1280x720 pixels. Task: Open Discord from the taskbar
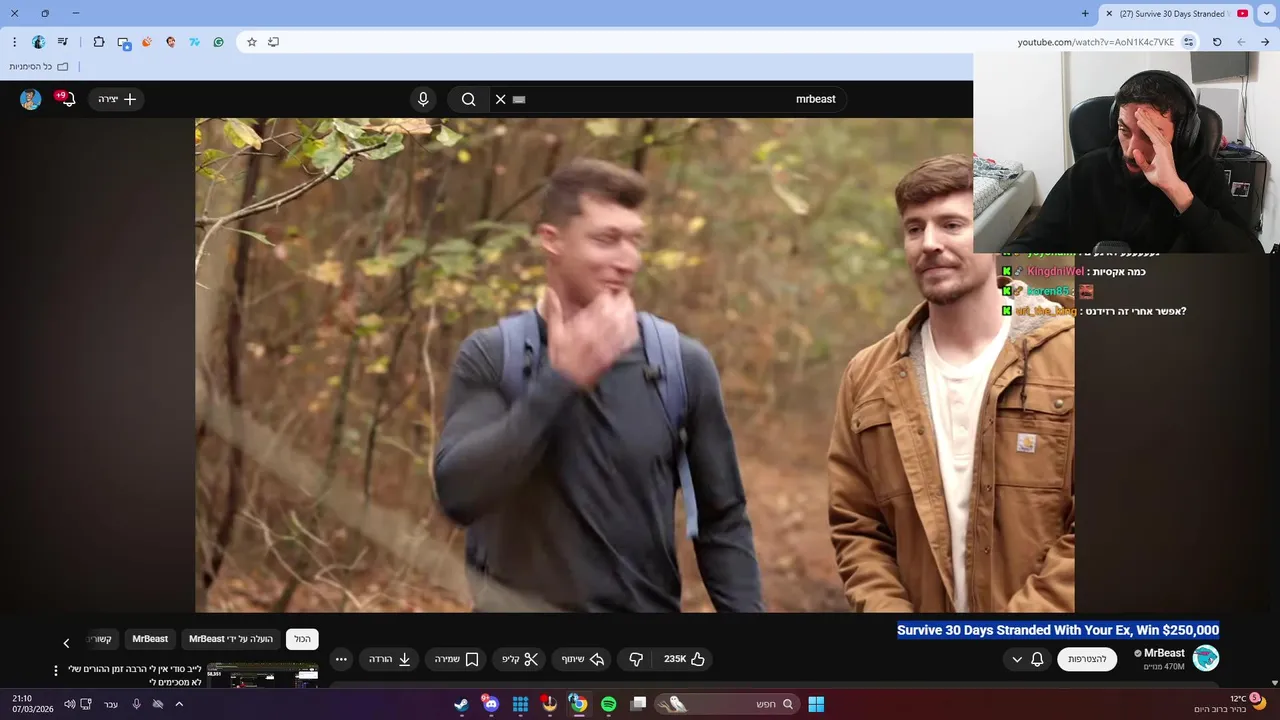490,704
